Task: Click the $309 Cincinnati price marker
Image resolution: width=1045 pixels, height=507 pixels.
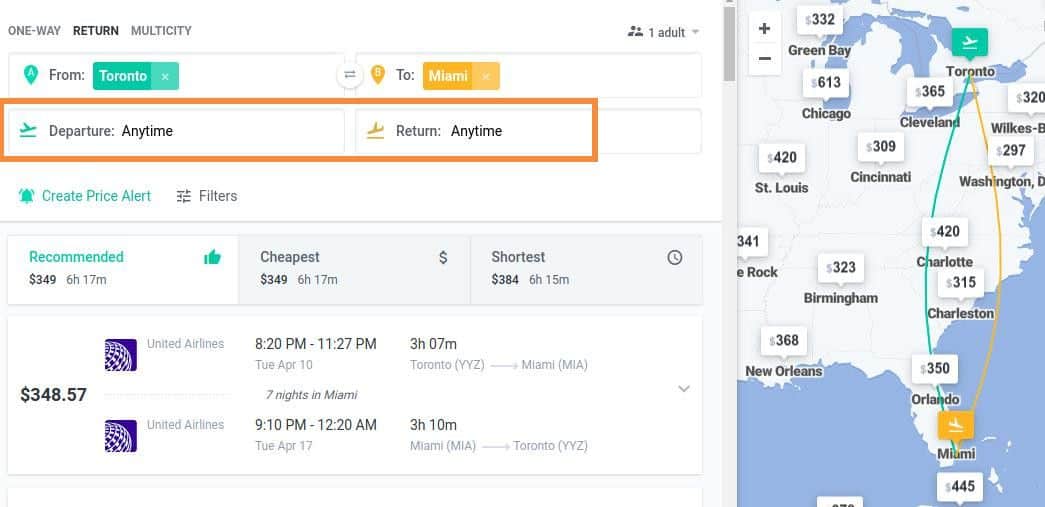Action: [x=880, y=146]
